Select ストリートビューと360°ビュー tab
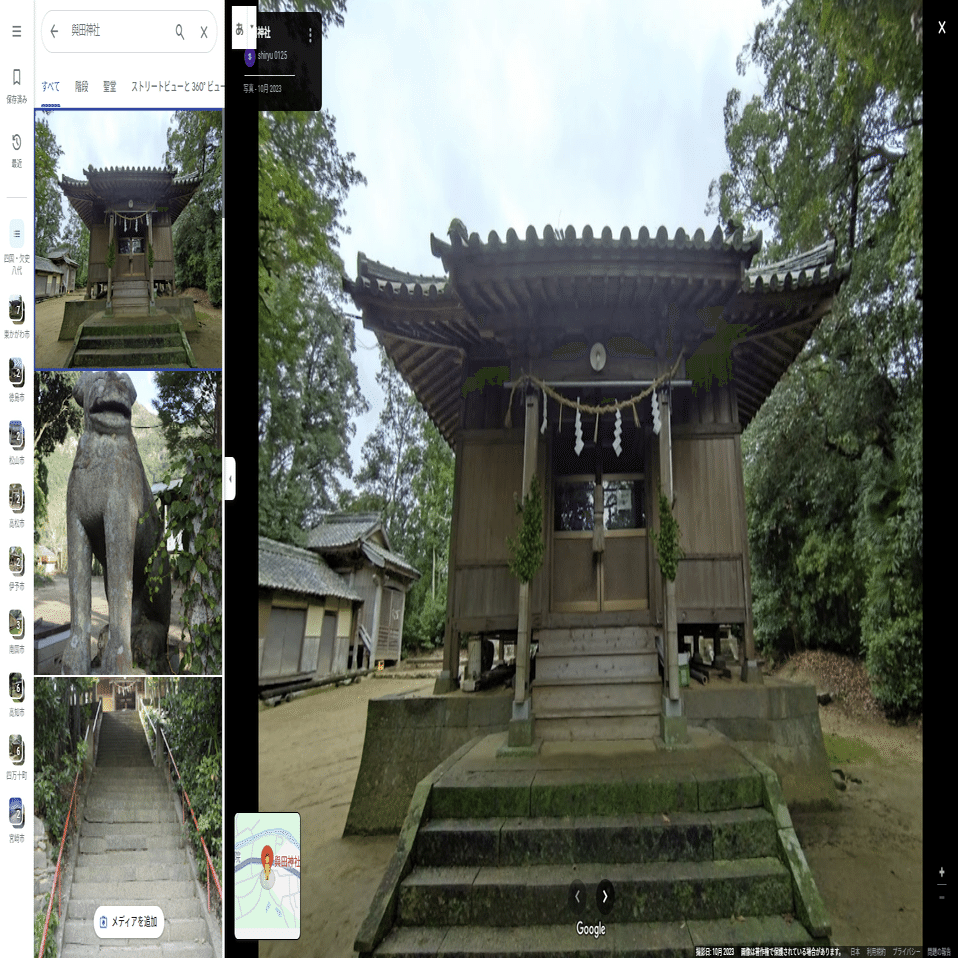The image size is (958, 958). (177, 87)
